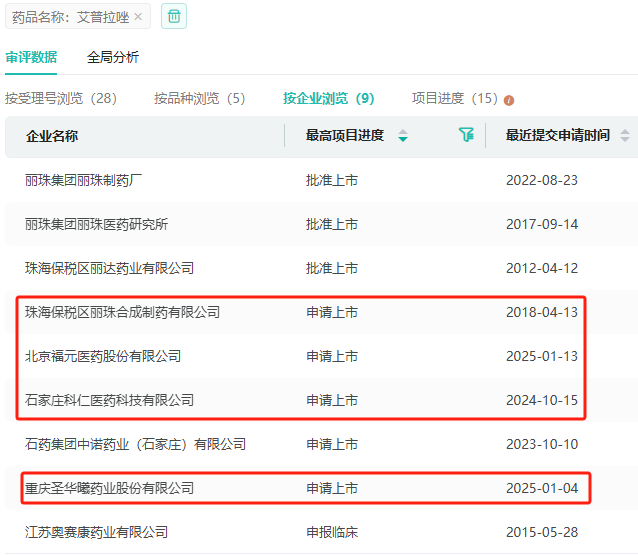Click the date 2017-09-14
Viewport: 638px width, 555px height.
(542, 224)
